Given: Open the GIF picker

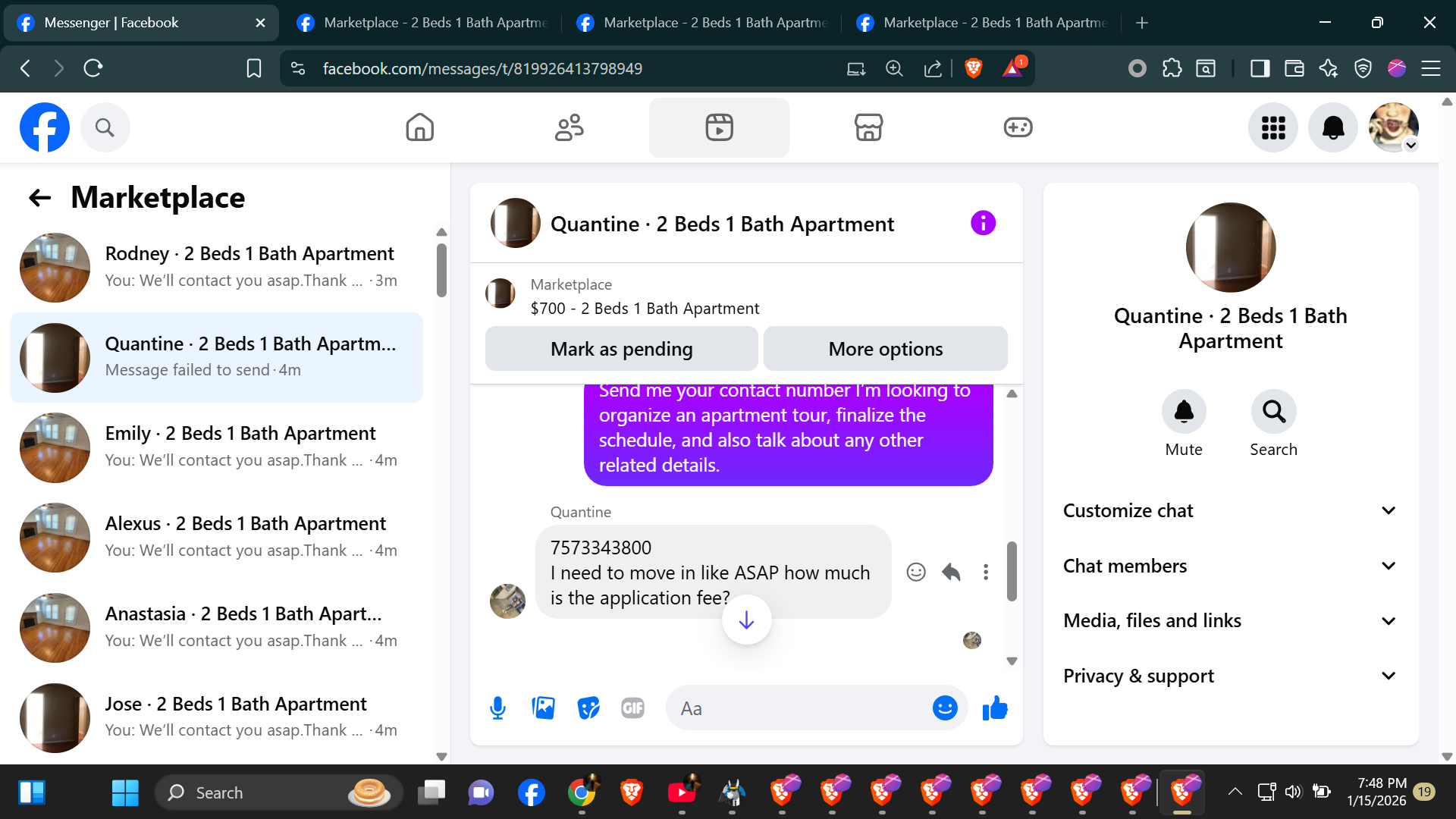Looking at the screenshot, I should pyautogui.click(x=632, y=708).
